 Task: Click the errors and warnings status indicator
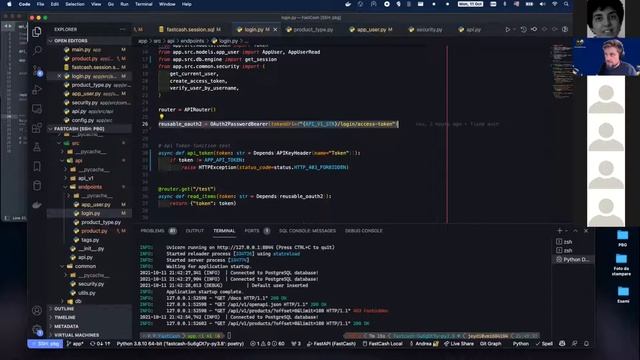click(268, 344)
